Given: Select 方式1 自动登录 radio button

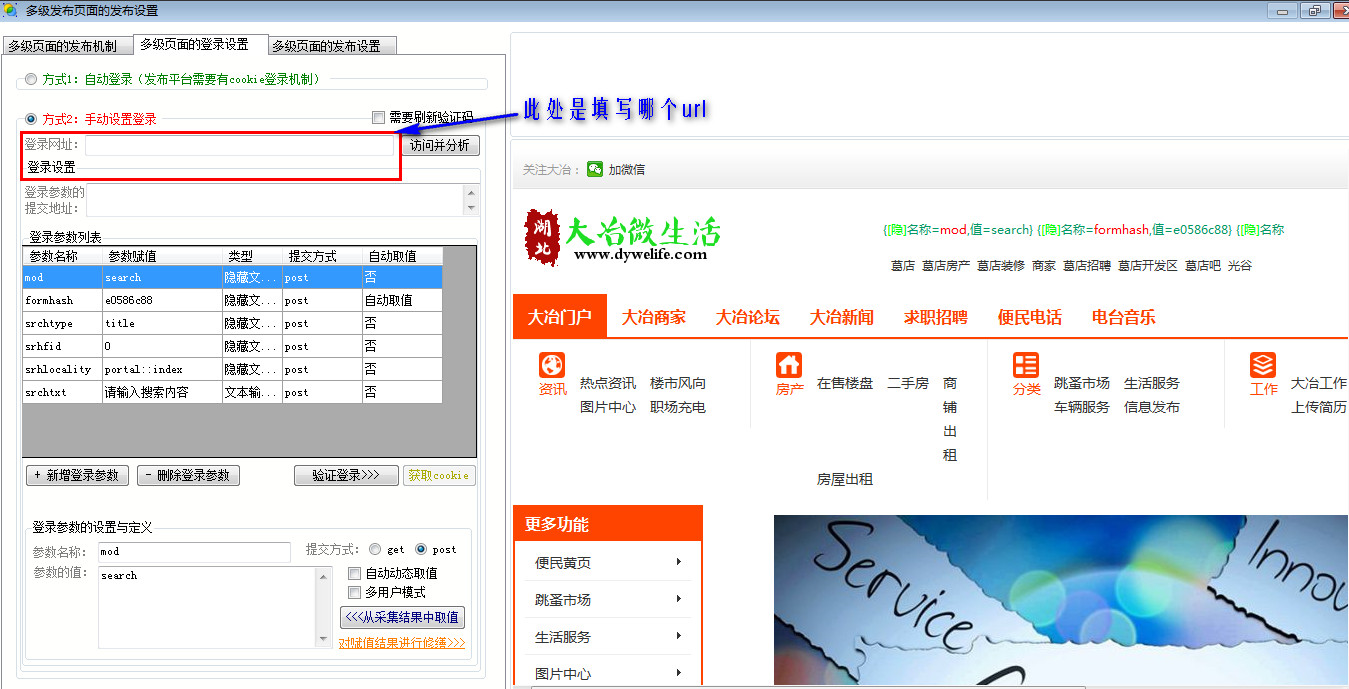Looking at the screenshot, I should coord(31,79).
